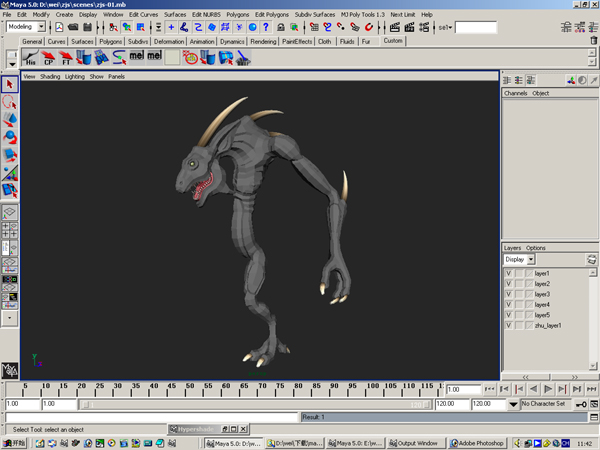Screen dimensions: 600x450
Task: Toggle visibility of layer4
Action: pyautogui.click(x=509, y=305)
